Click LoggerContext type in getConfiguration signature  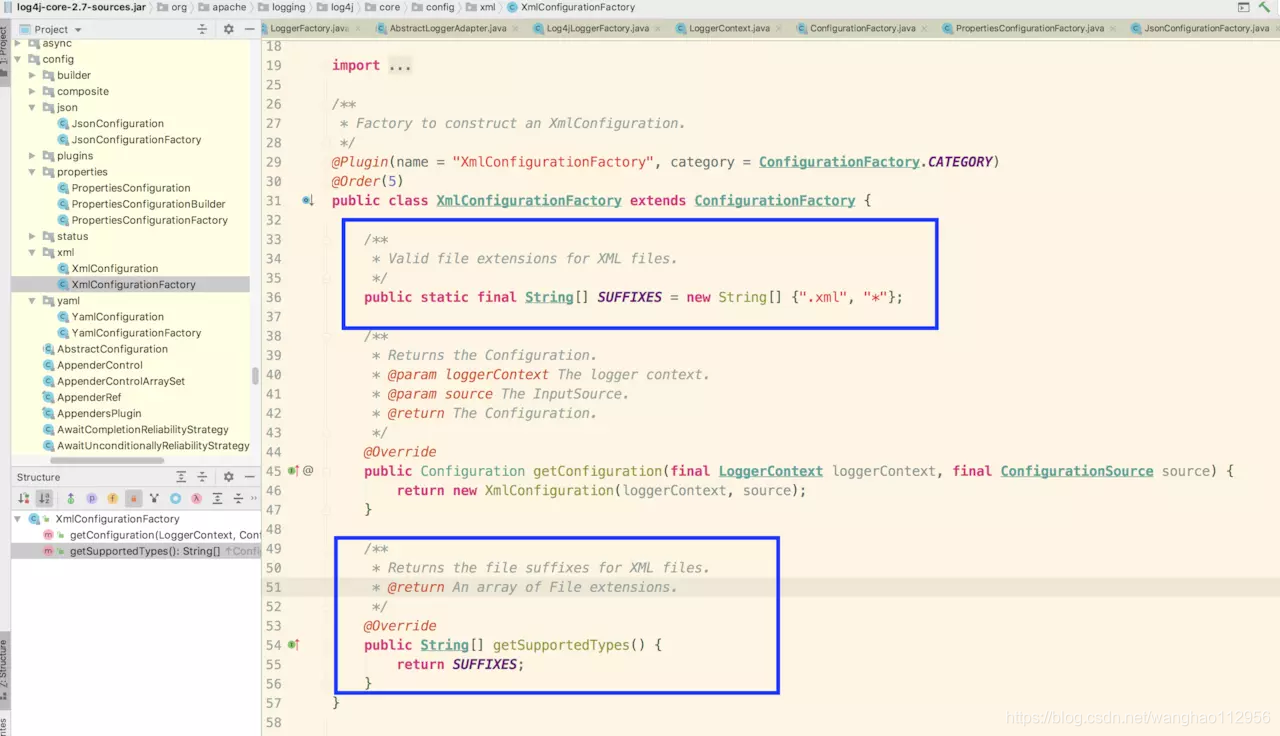tap(770, 471)
